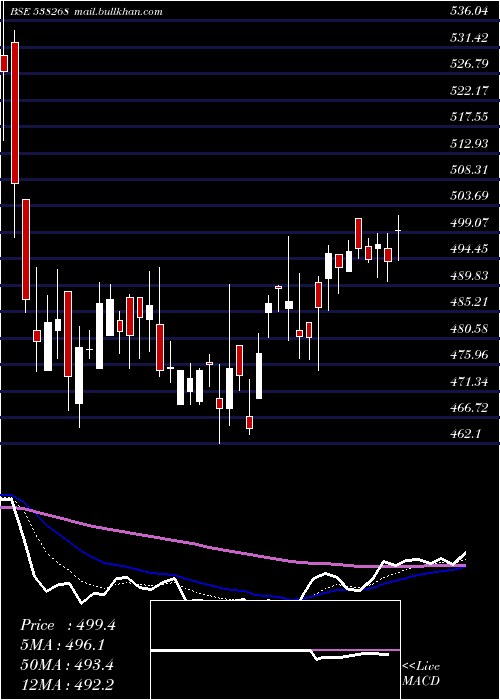Viewport: 500px width, 700px height.
Task: Click the 471.34 price axis label
Action: (x=469, y=382)
